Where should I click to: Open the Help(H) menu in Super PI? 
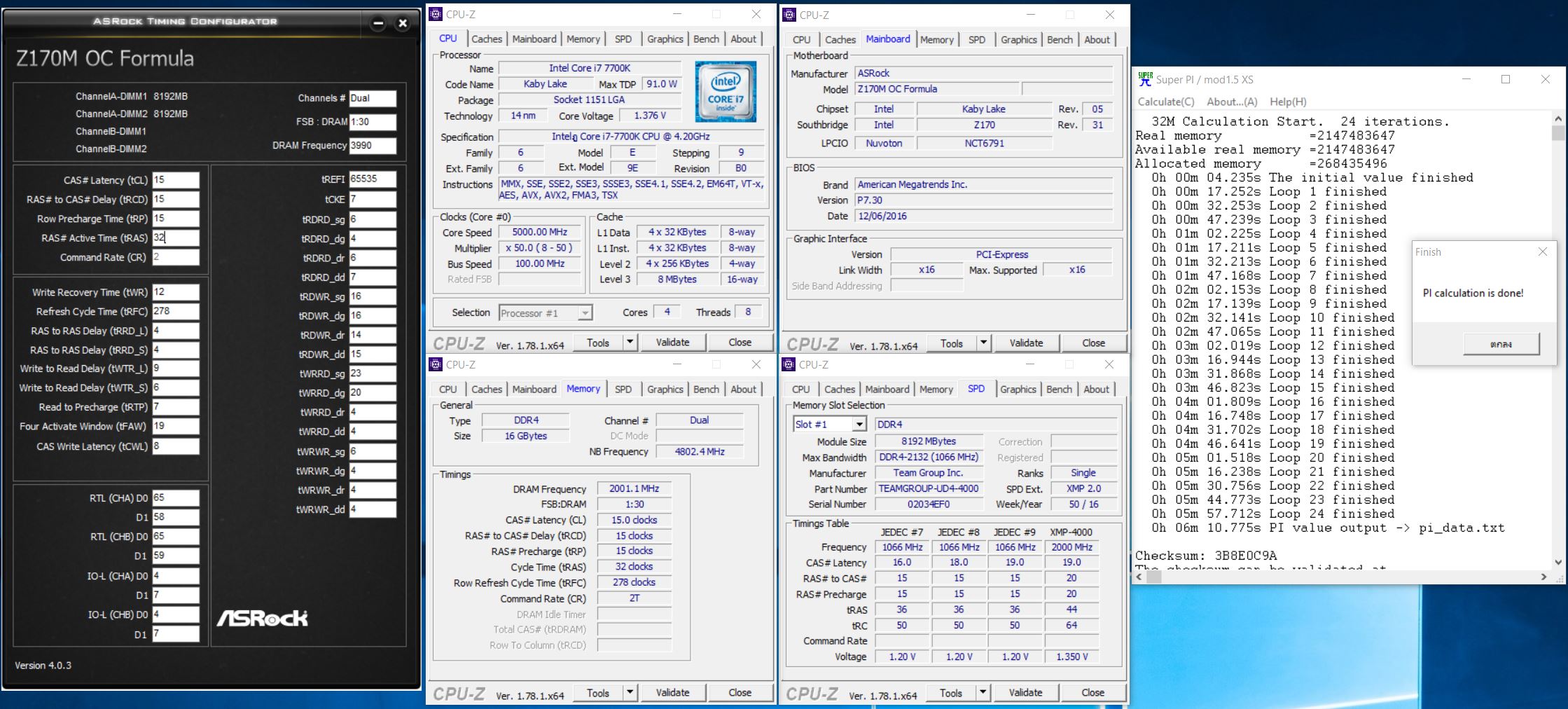click(x=1287, y=102)
